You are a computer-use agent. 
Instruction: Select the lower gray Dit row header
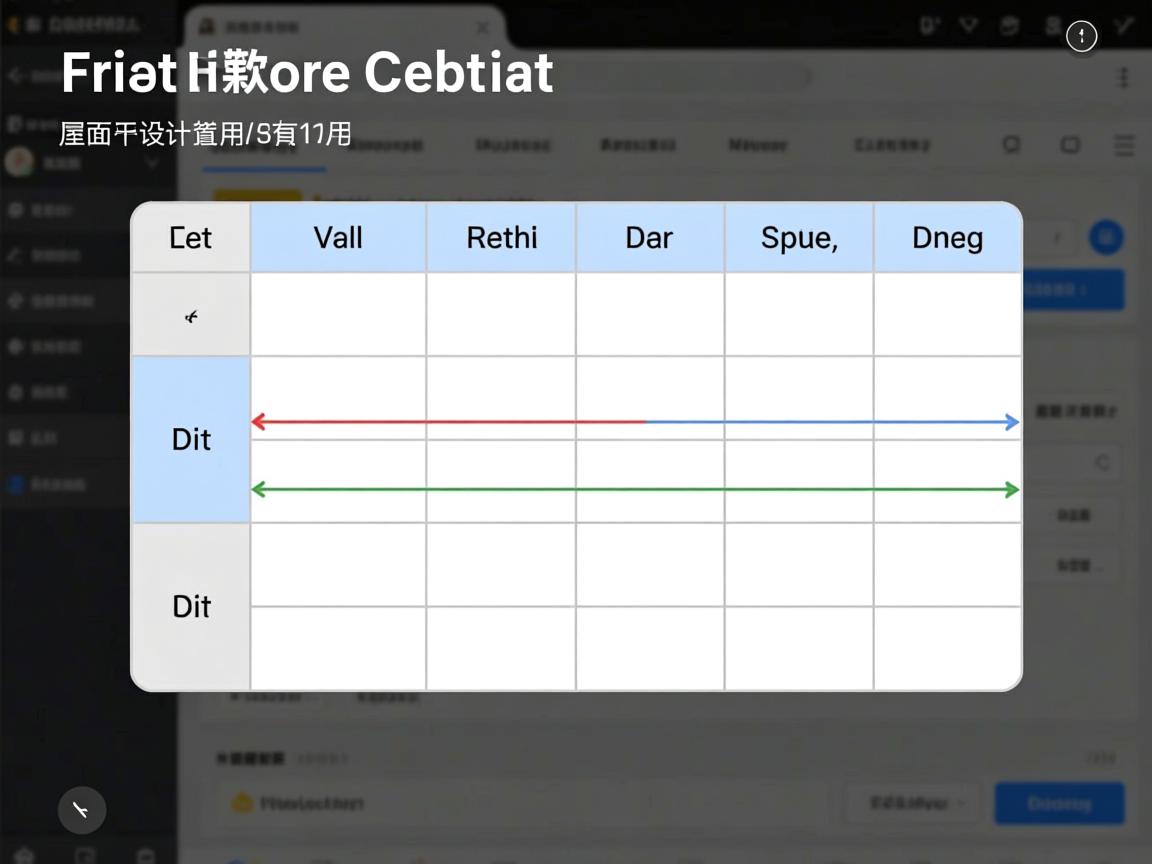(191, 607)
